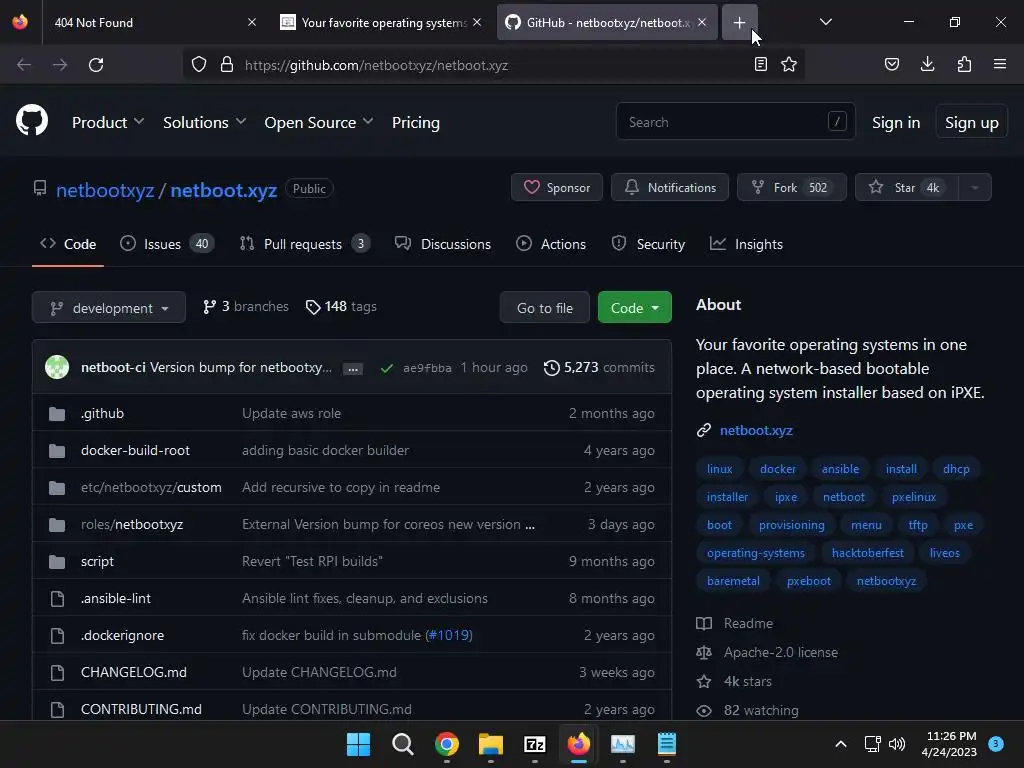Viewport: 1024px width, 768px height.
Task: Open the docker-build-root folder
Action: 135,451
